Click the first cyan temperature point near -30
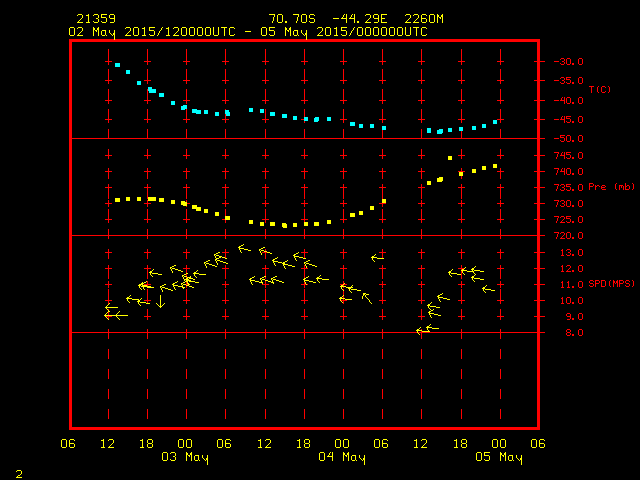This screenshot has width=640, height=480. (x=118, y=65)
